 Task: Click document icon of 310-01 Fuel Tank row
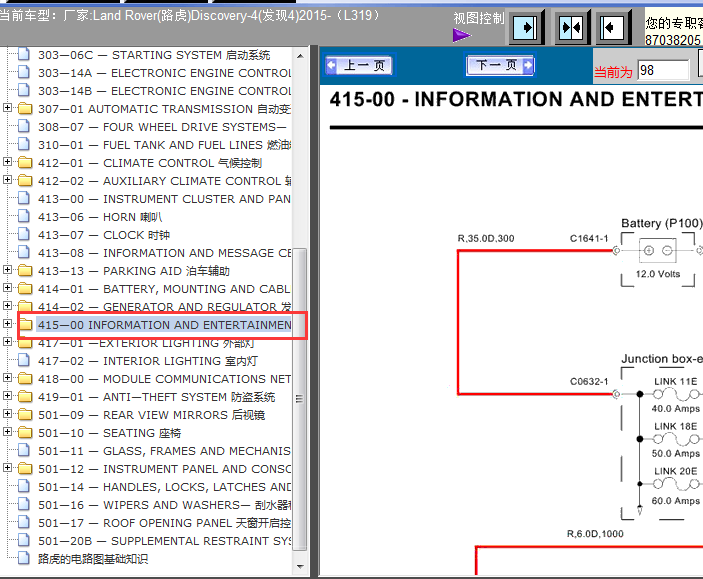[24, 144]
